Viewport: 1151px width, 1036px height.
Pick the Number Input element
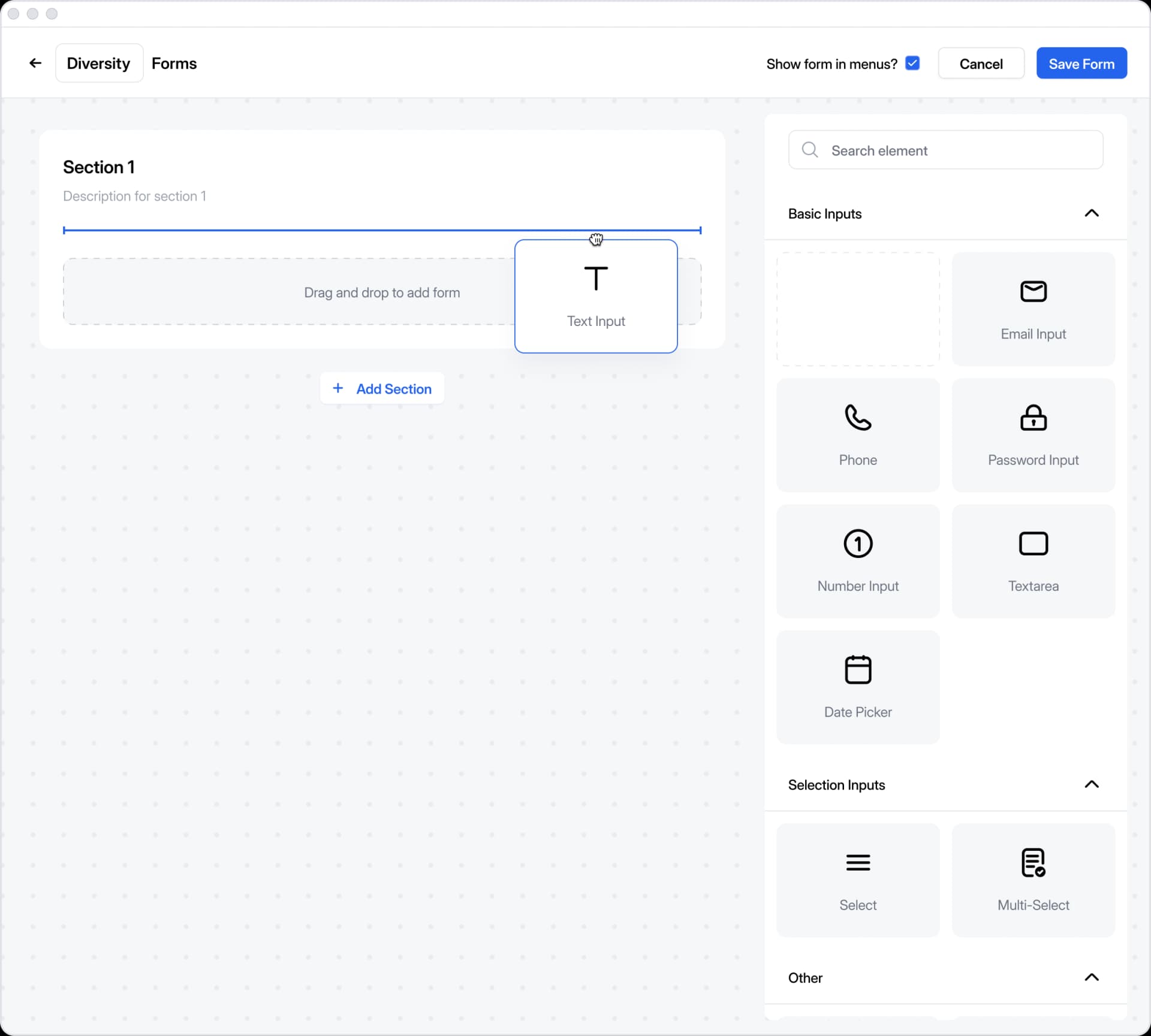point(857,561)
